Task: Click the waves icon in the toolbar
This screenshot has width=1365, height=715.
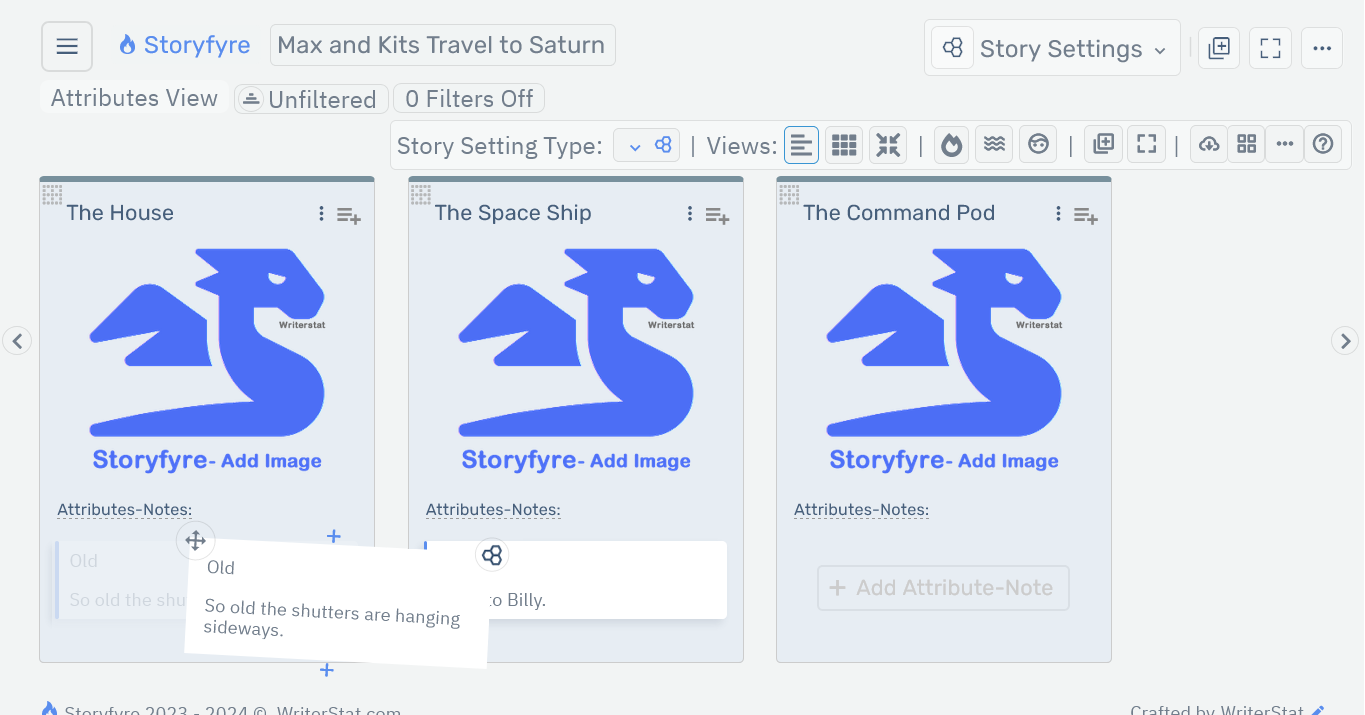Action: (x=994, y=144)
